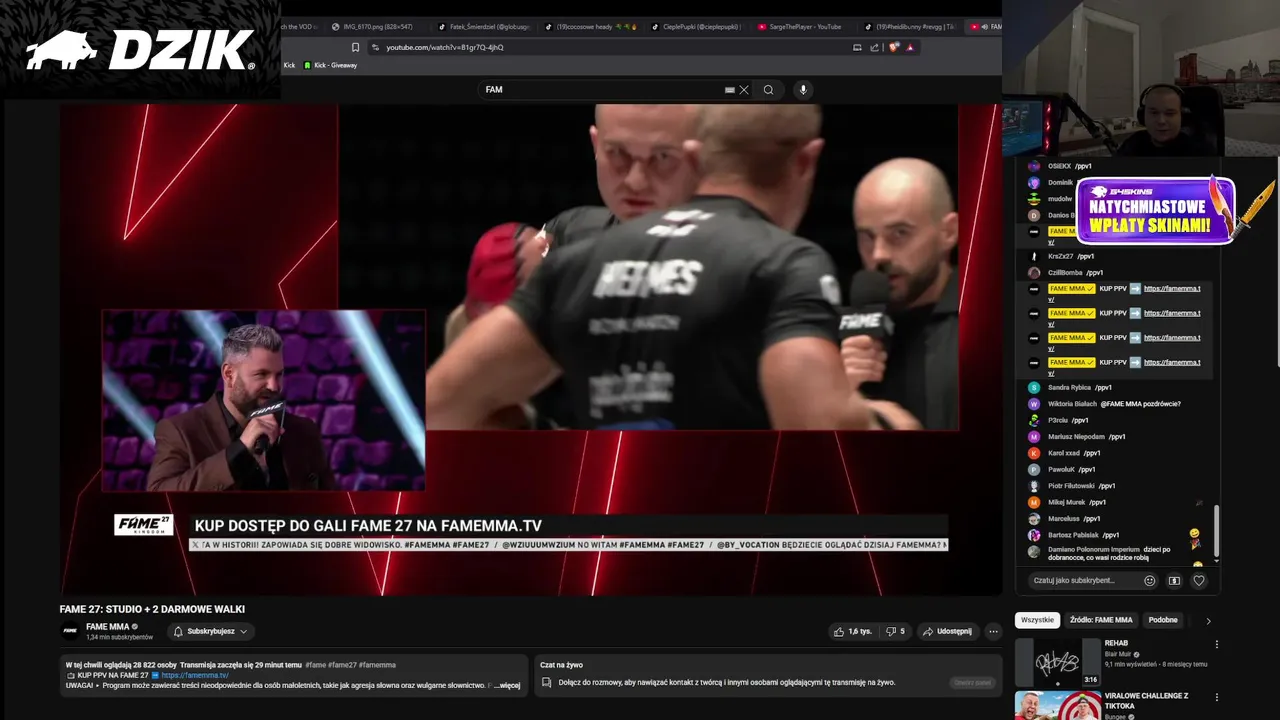Click the bookmark icon in address bar
Viewport: 1280px width, 720px height.
tap(355, 47)
